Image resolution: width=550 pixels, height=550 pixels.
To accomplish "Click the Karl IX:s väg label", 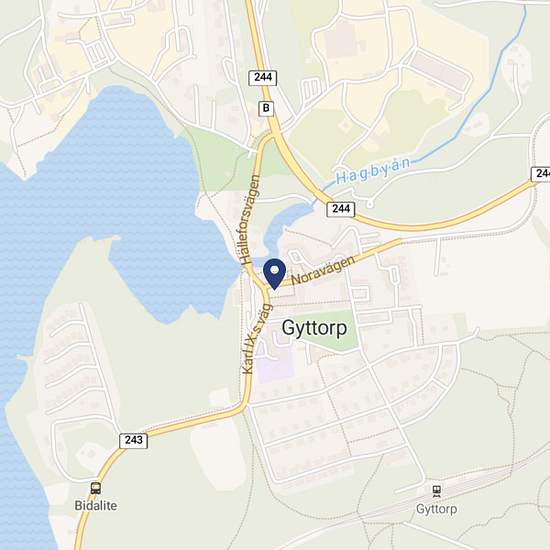I will [257, 339].
